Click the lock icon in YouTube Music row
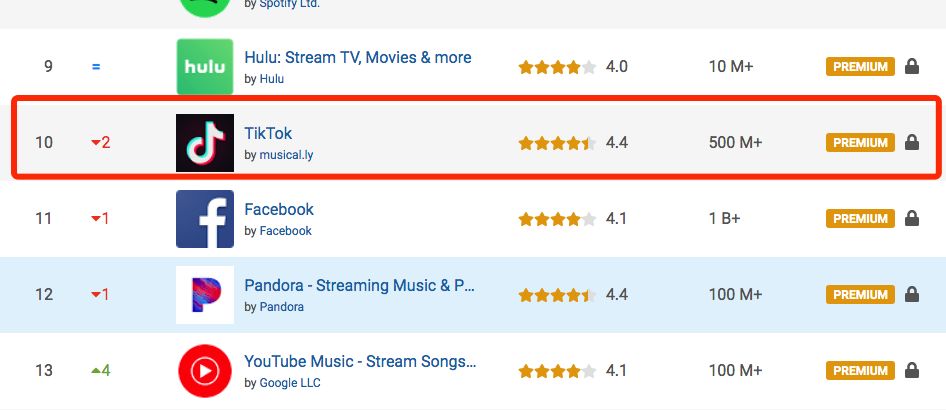Screen dimensions: 946x410 [911, 370]
